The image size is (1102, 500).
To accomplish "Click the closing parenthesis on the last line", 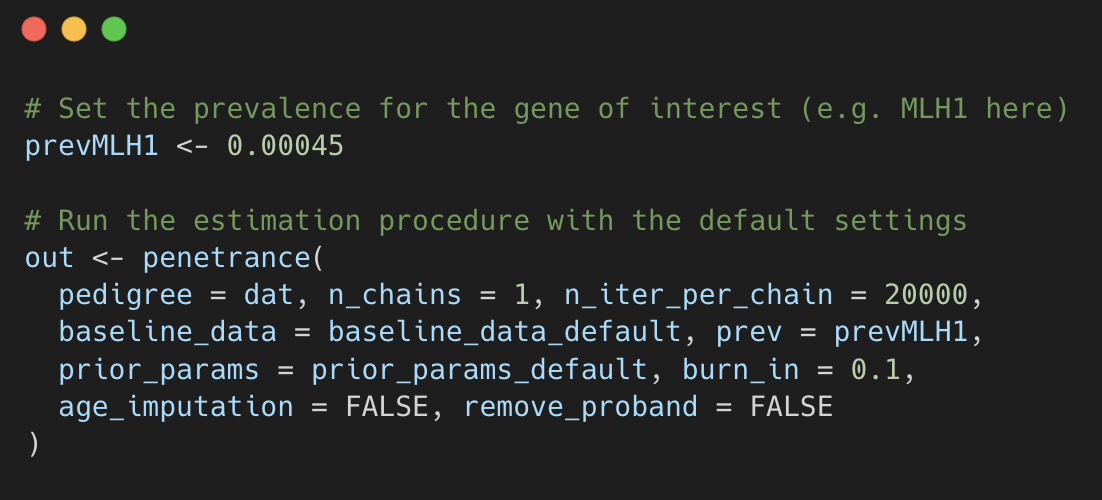I will pyautogui.click(x=33, y=443).
